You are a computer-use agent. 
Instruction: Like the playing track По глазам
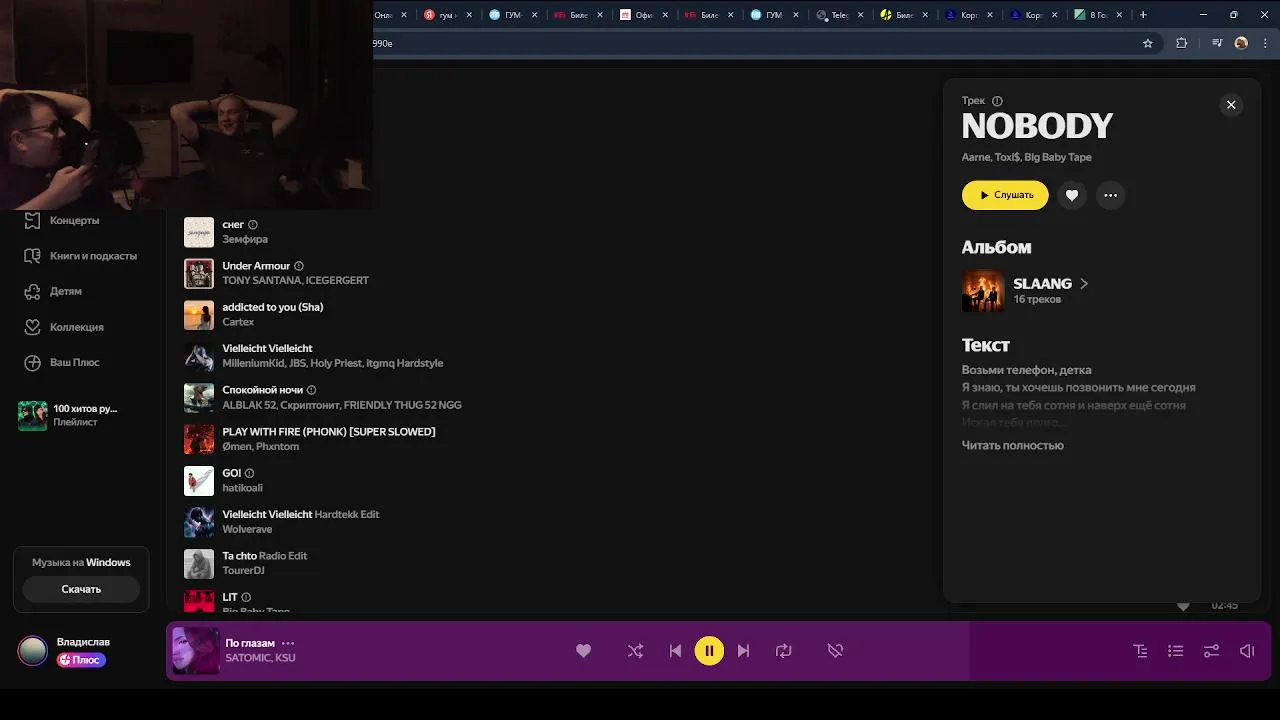tap(583, 651)
